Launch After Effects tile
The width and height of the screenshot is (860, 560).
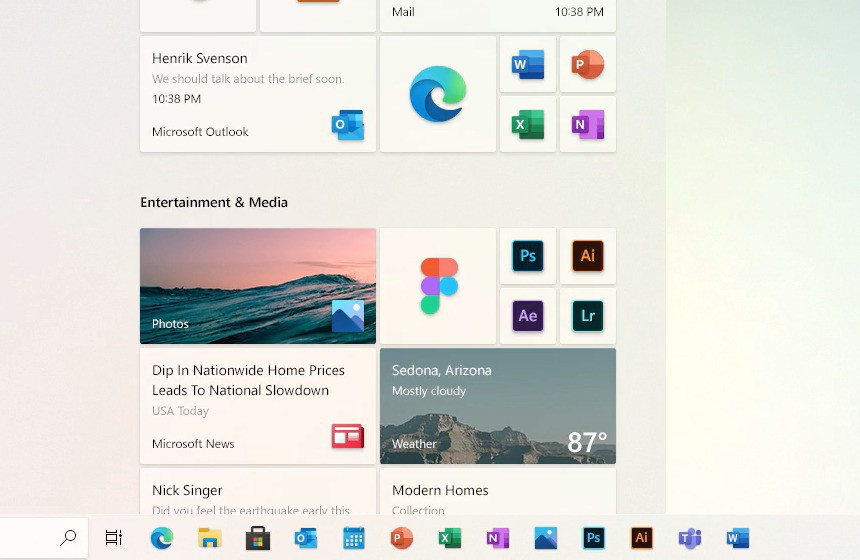point(528,316)
